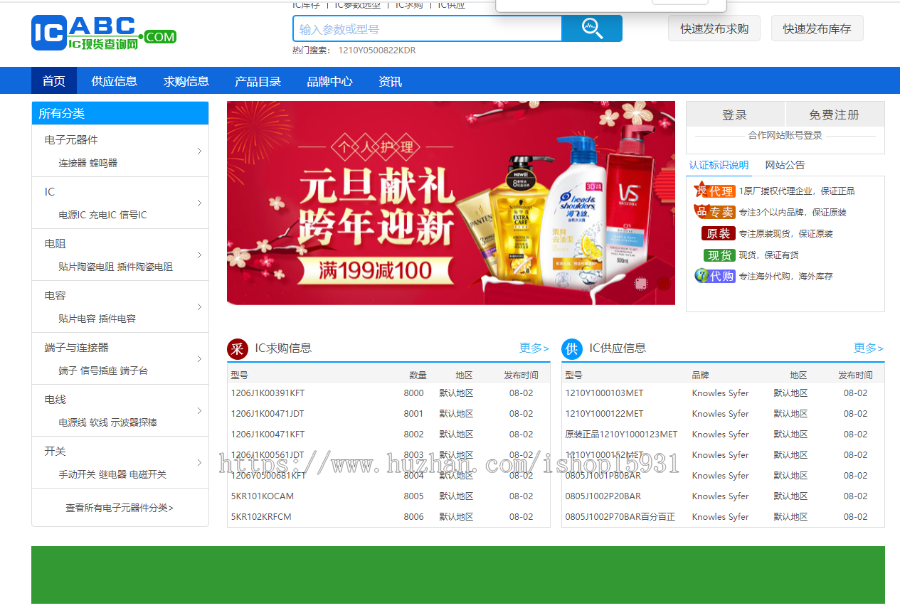Click the 原装 certification badge
This screenshot has height=613, width=900.
click(x=718, y=234)
